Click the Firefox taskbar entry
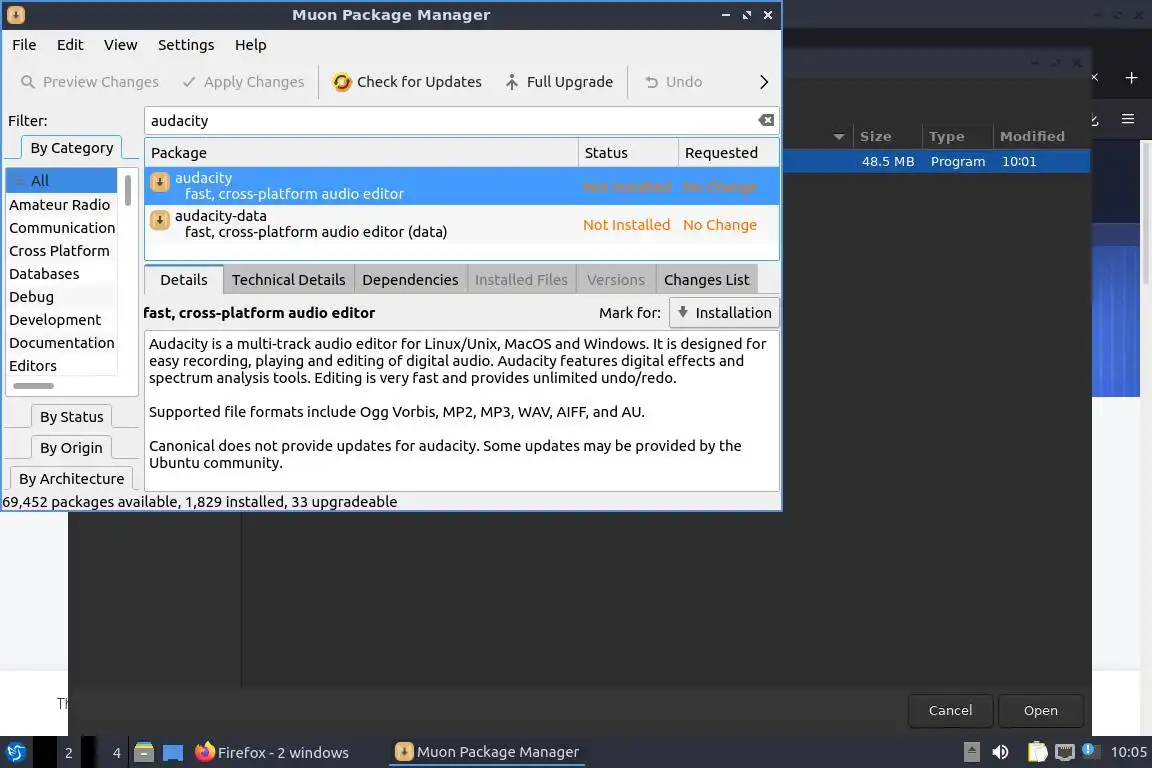 272,753
